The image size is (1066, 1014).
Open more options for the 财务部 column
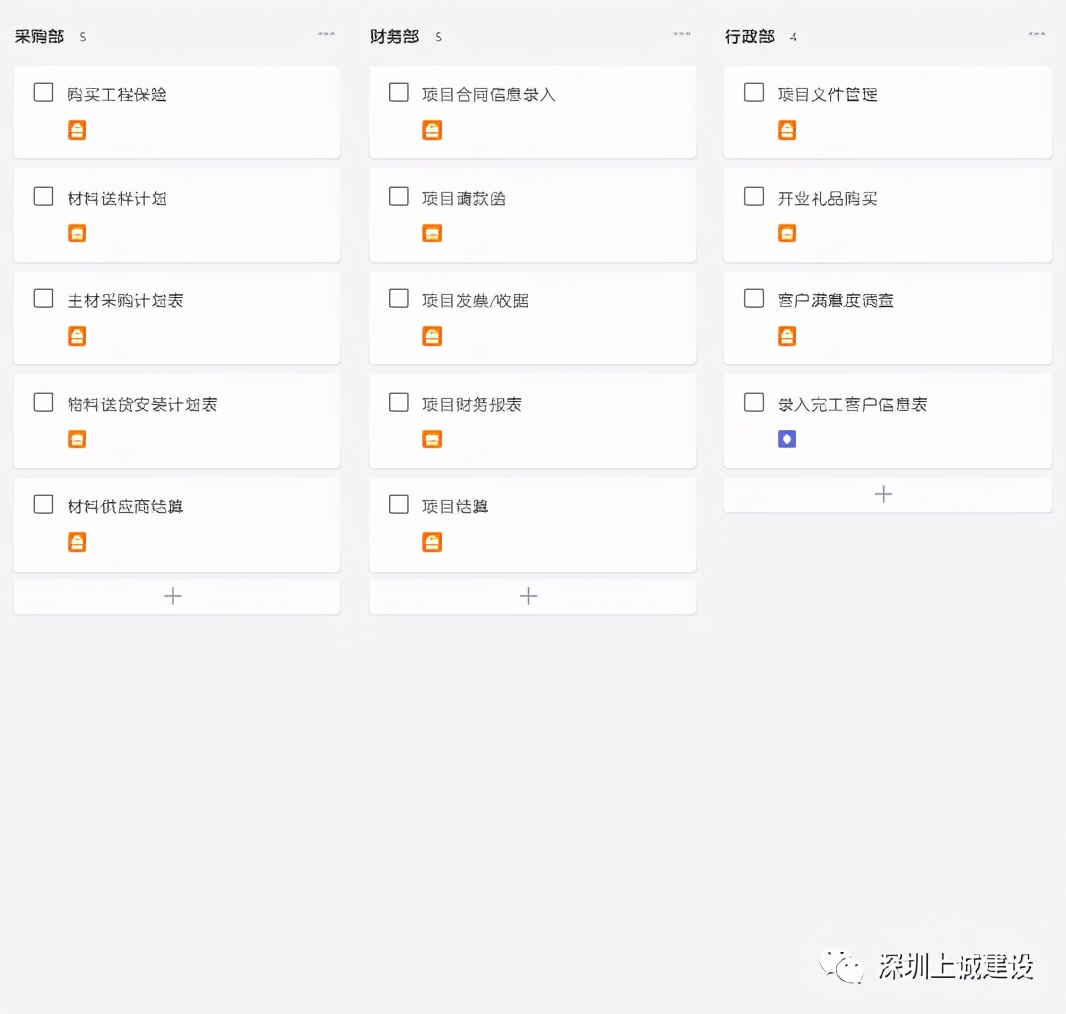click(681, 32)
